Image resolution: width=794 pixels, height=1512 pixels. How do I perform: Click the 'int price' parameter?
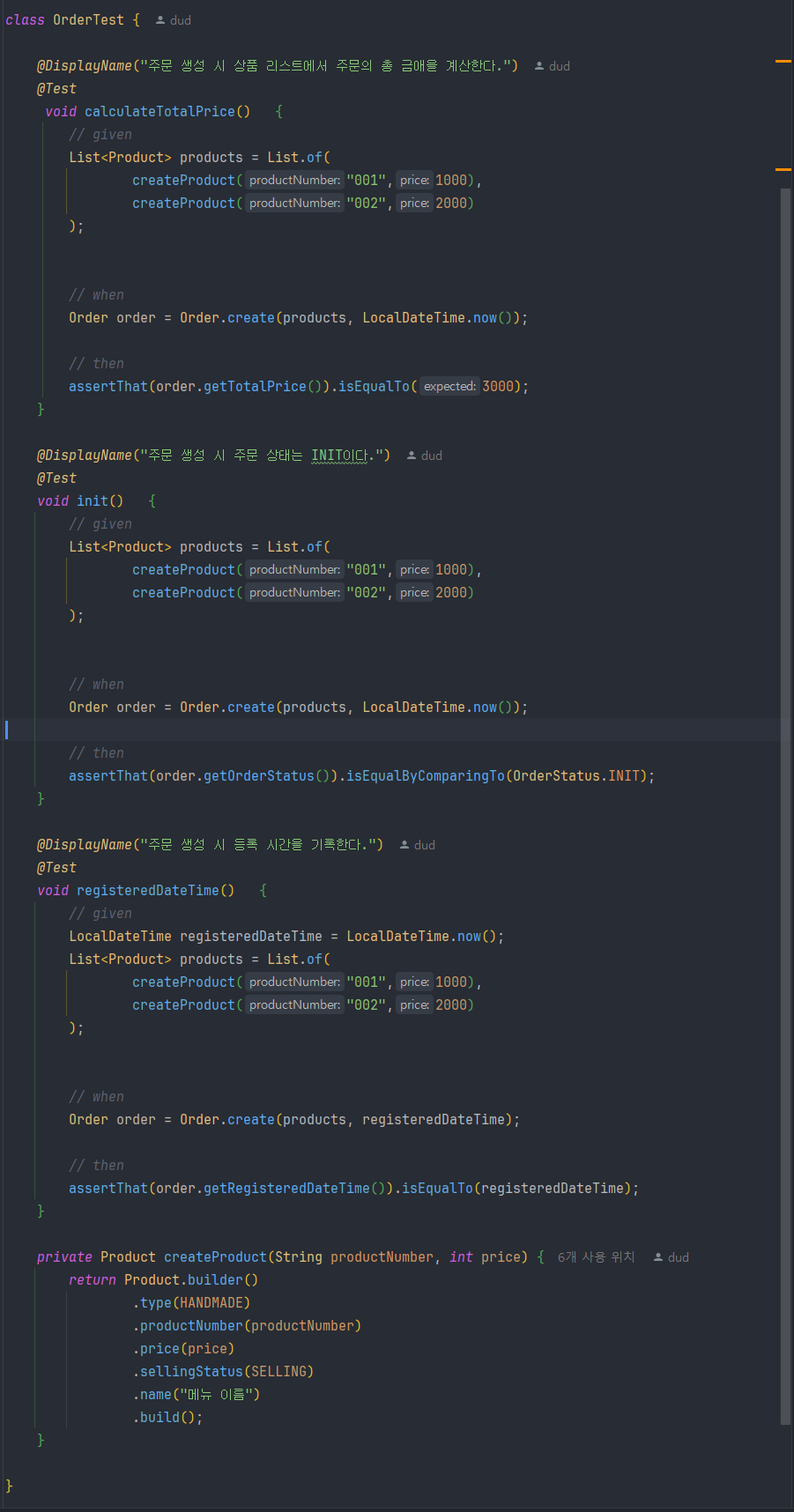coord(485,1257)
